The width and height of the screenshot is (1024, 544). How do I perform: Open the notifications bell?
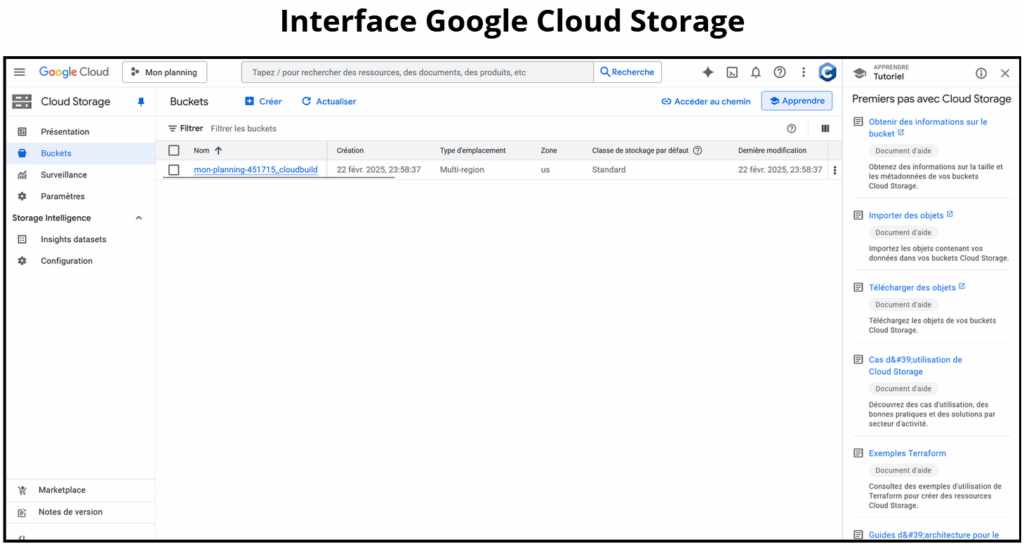pyautogui.click(x=756, y=72)
